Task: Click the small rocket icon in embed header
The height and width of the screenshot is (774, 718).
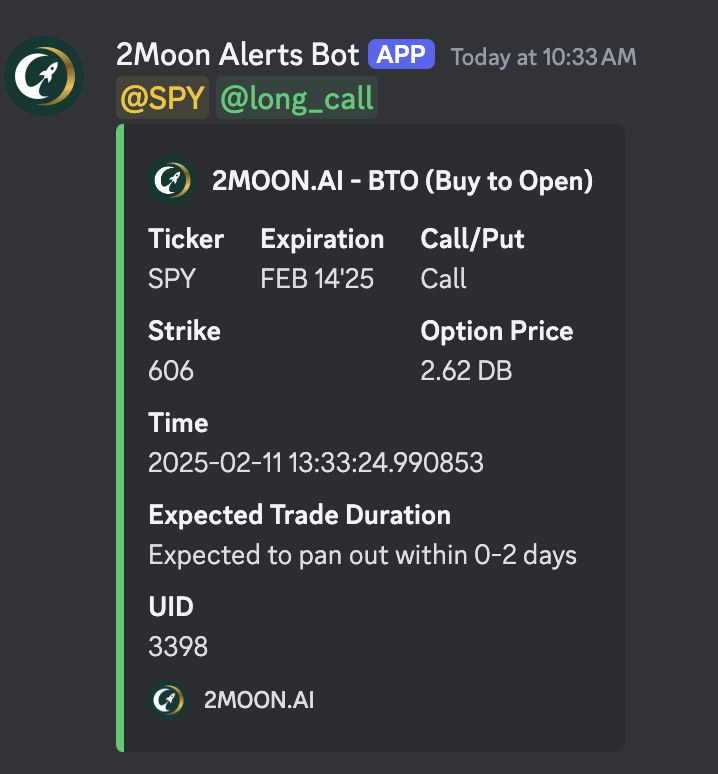Action: [x=172, y=181]
